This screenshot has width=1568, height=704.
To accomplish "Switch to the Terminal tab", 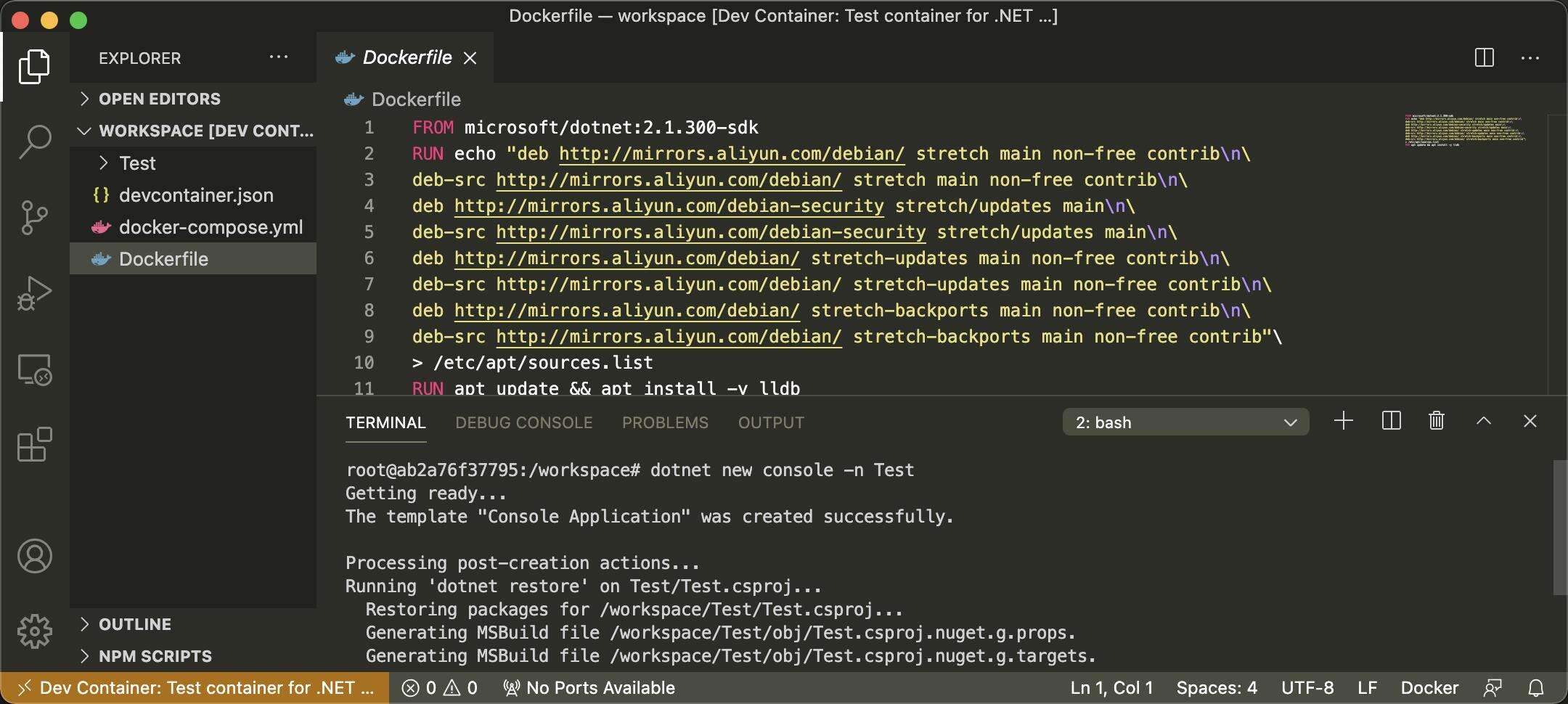I will click(385, 422).
